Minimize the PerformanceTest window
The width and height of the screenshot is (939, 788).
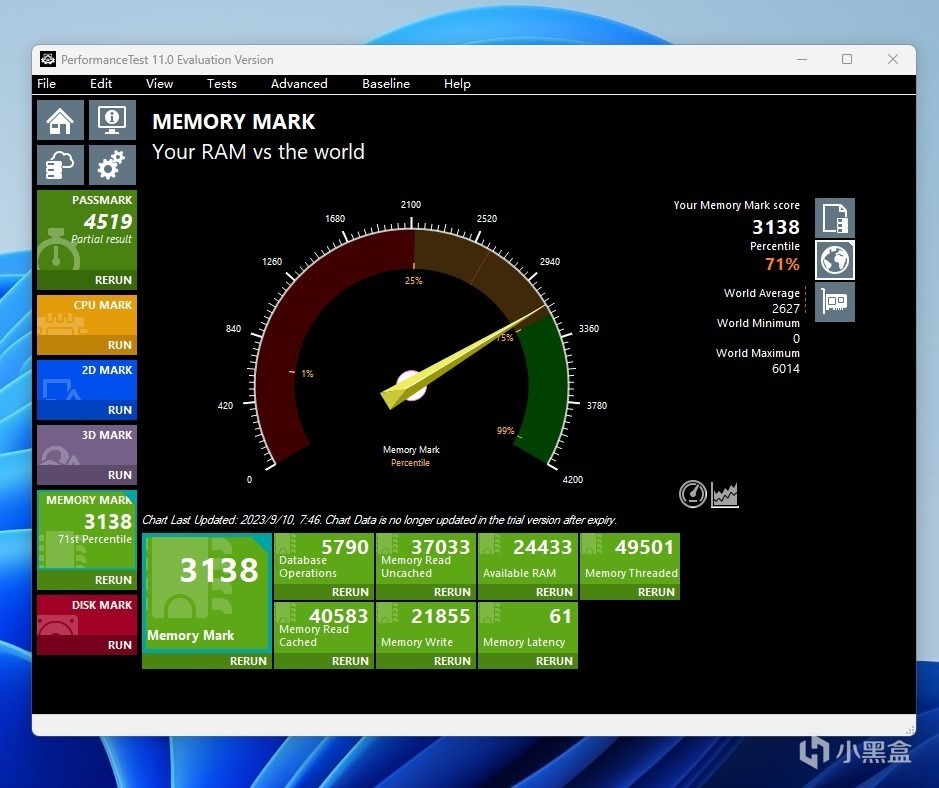pos(802,59)
